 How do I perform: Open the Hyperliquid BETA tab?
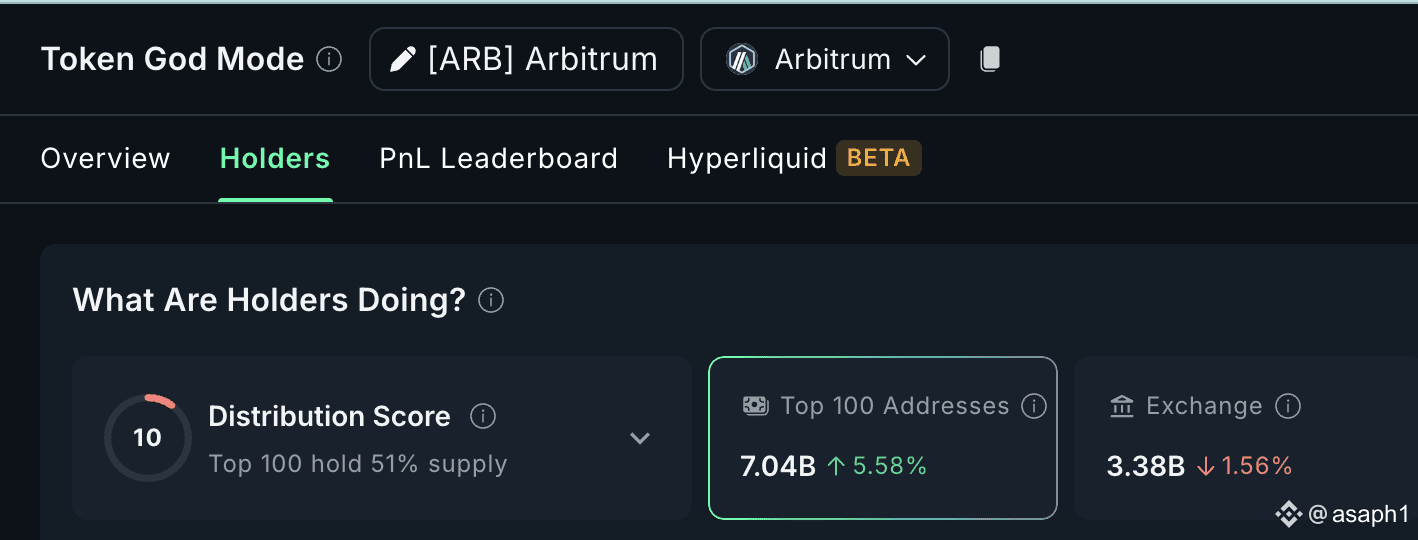(x=794, y=158)
